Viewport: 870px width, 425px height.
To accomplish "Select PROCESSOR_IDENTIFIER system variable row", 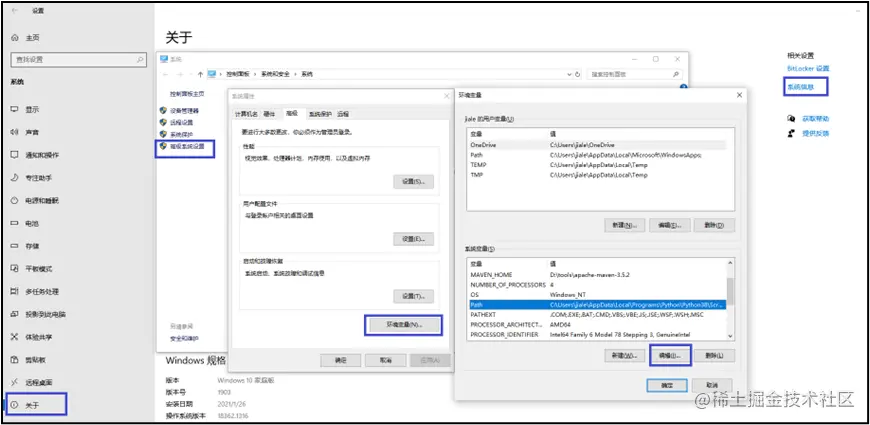I will pos(597,335).
